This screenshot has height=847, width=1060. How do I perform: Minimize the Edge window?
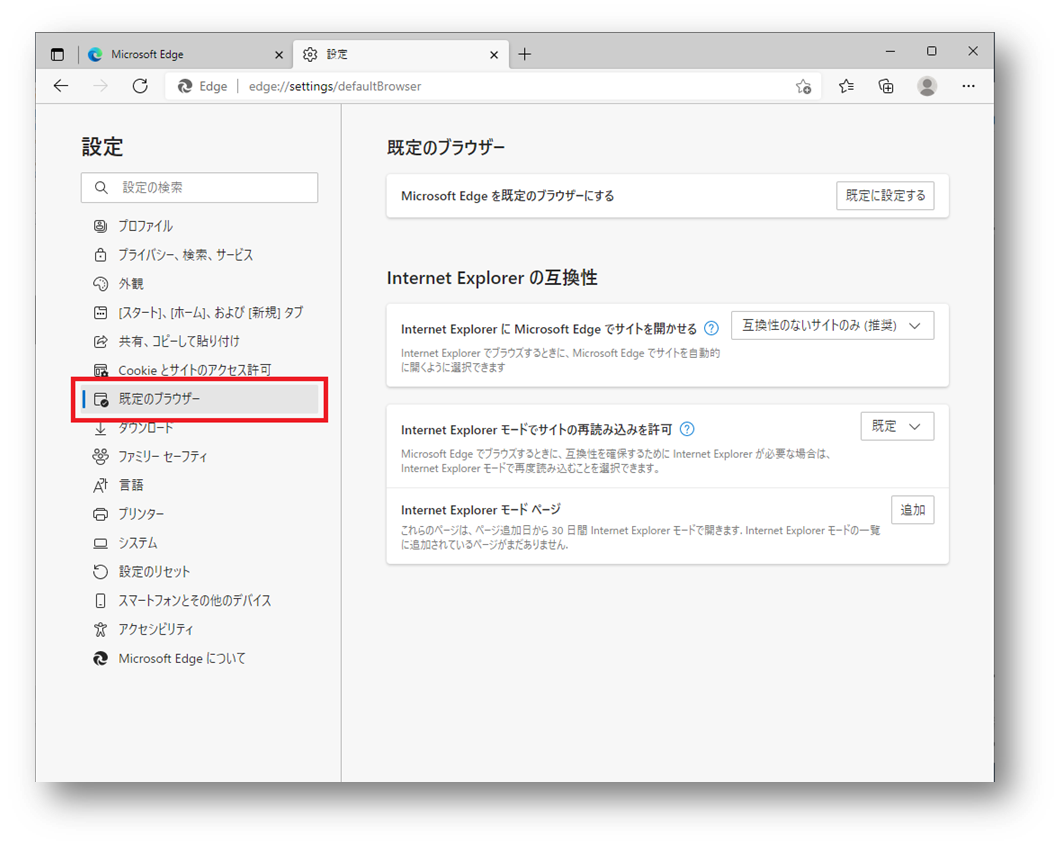pyautogui.click(x=890, y=51)
